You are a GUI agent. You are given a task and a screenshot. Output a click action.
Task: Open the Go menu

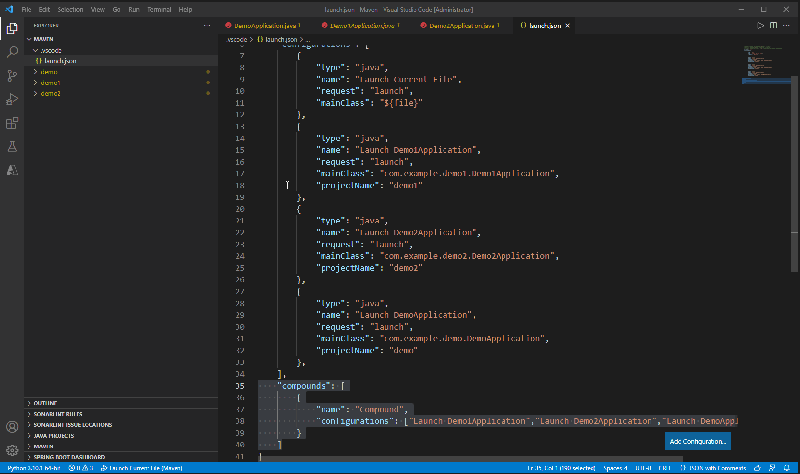(116, 9)
